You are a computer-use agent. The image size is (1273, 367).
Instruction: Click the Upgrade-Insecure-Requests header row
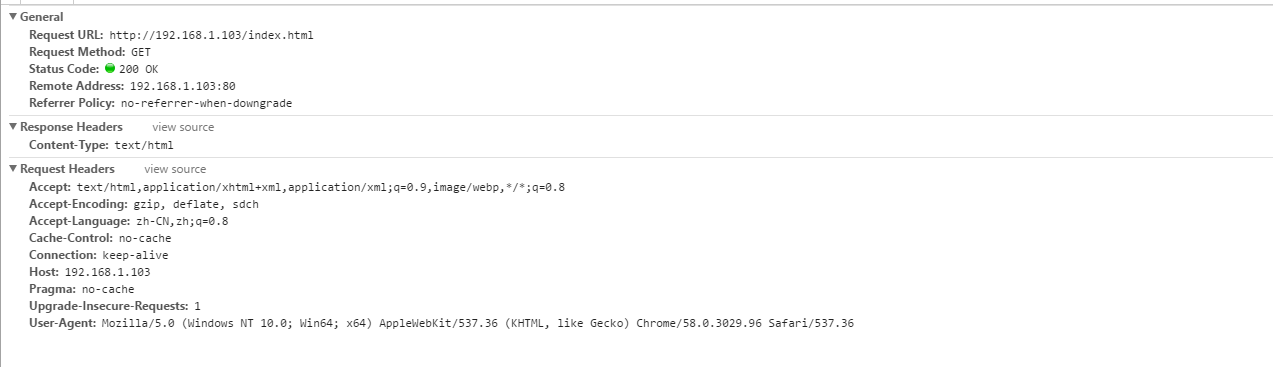(115, 306)
